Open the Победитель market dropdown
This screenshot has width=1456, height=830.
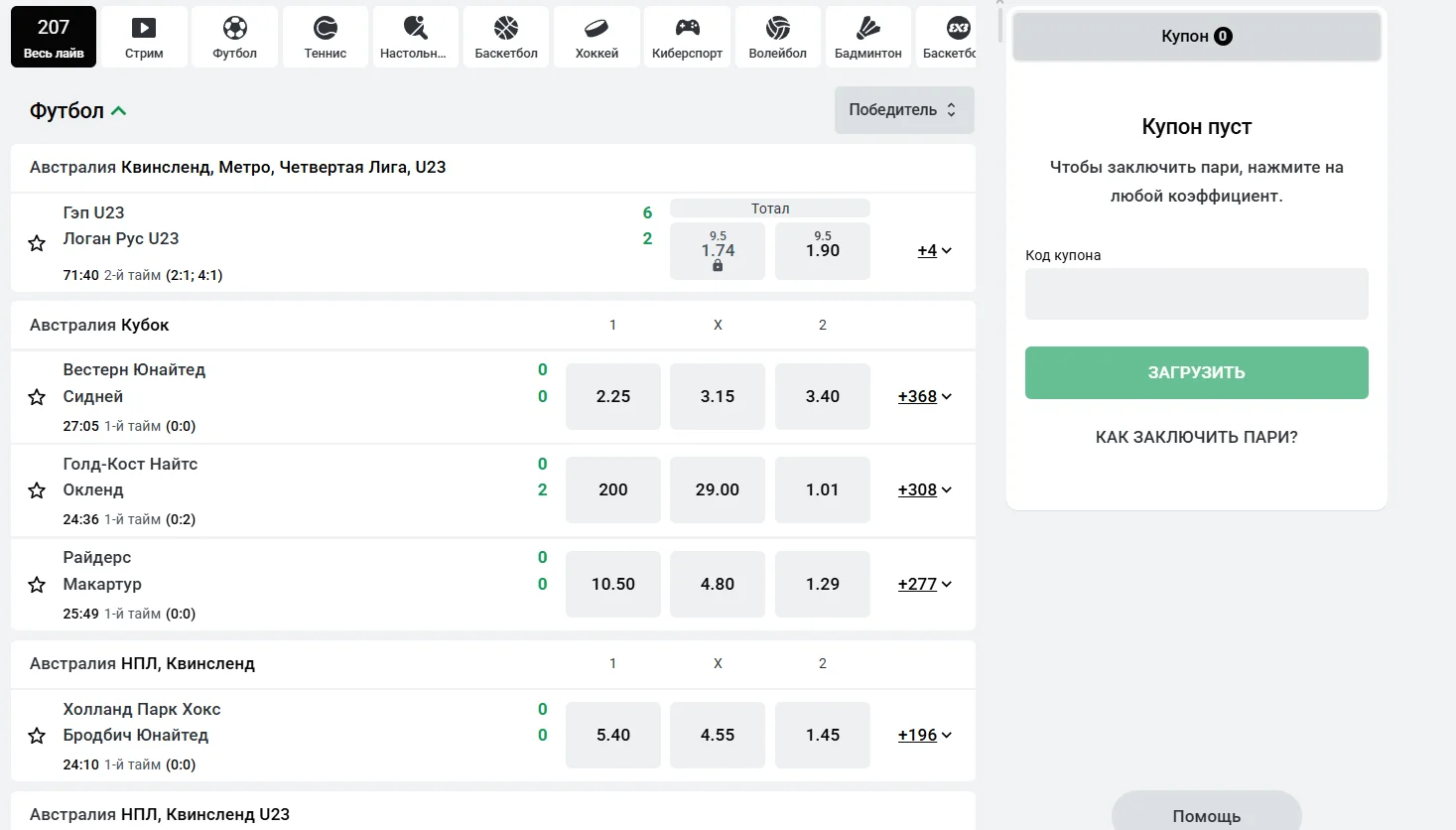(904, 110)
